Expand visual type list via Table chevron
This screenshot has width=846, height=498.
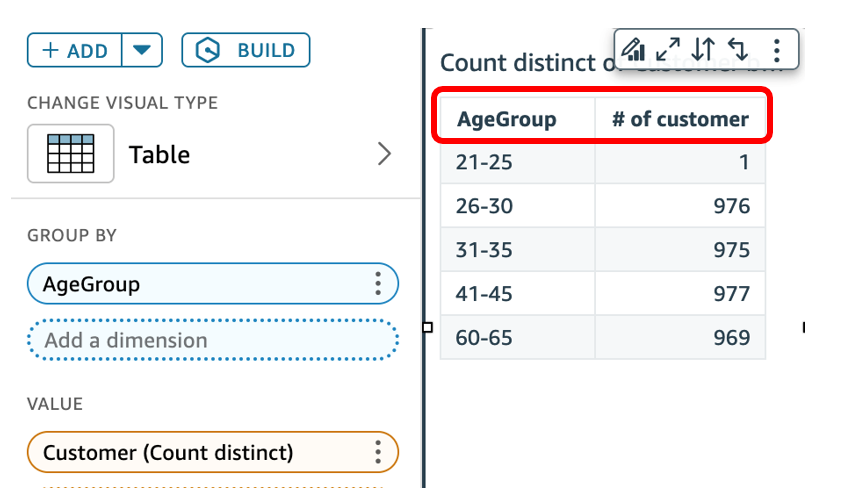[x=384, y=154]
